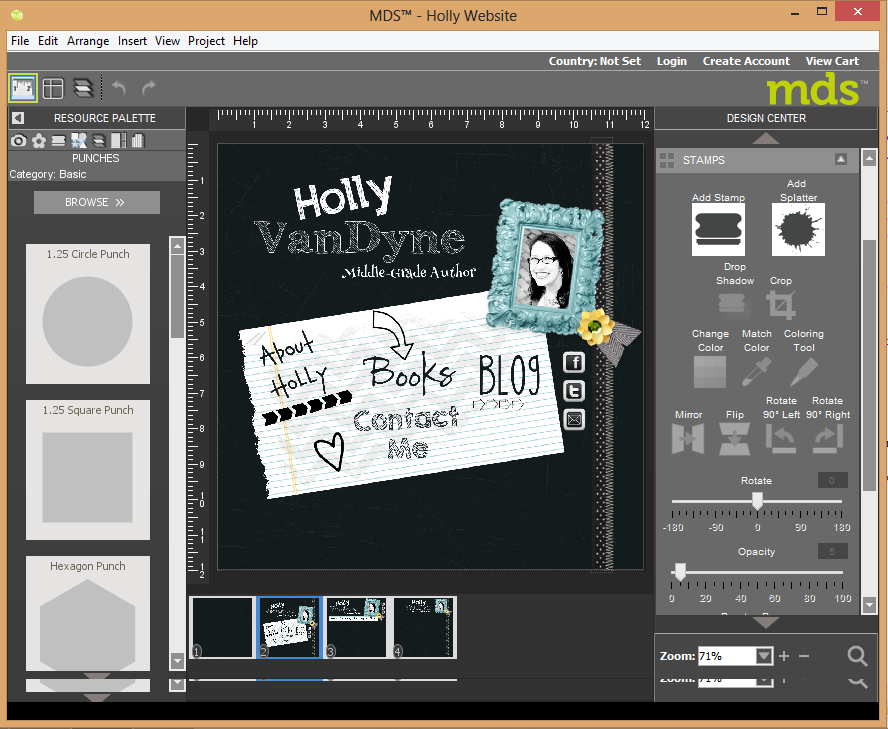Click the zoom in plus icon
The image size is (888, 729).
[x=784, y=656]
